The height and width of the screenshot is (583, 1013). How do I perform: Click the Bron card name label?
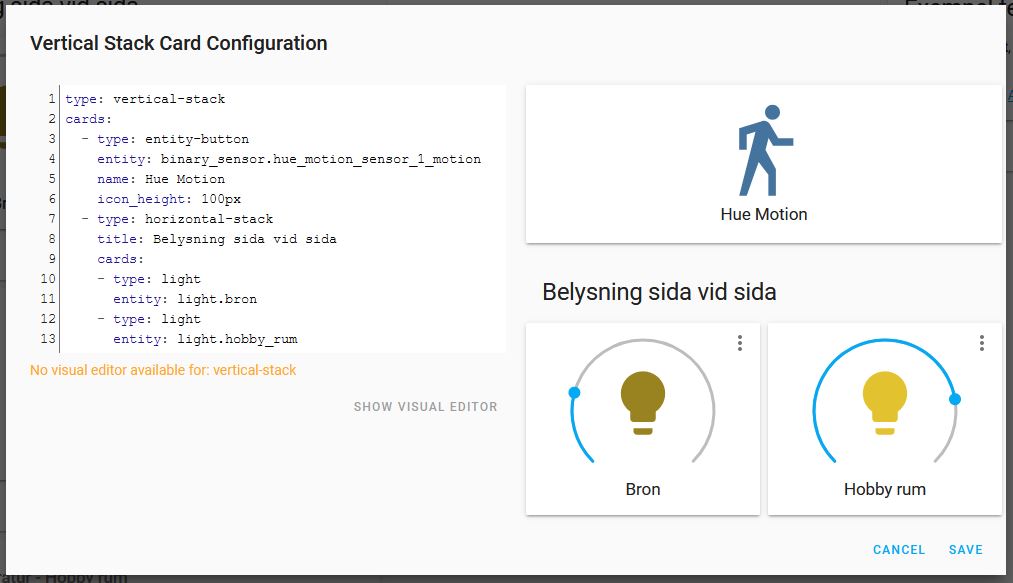(643, 489)
